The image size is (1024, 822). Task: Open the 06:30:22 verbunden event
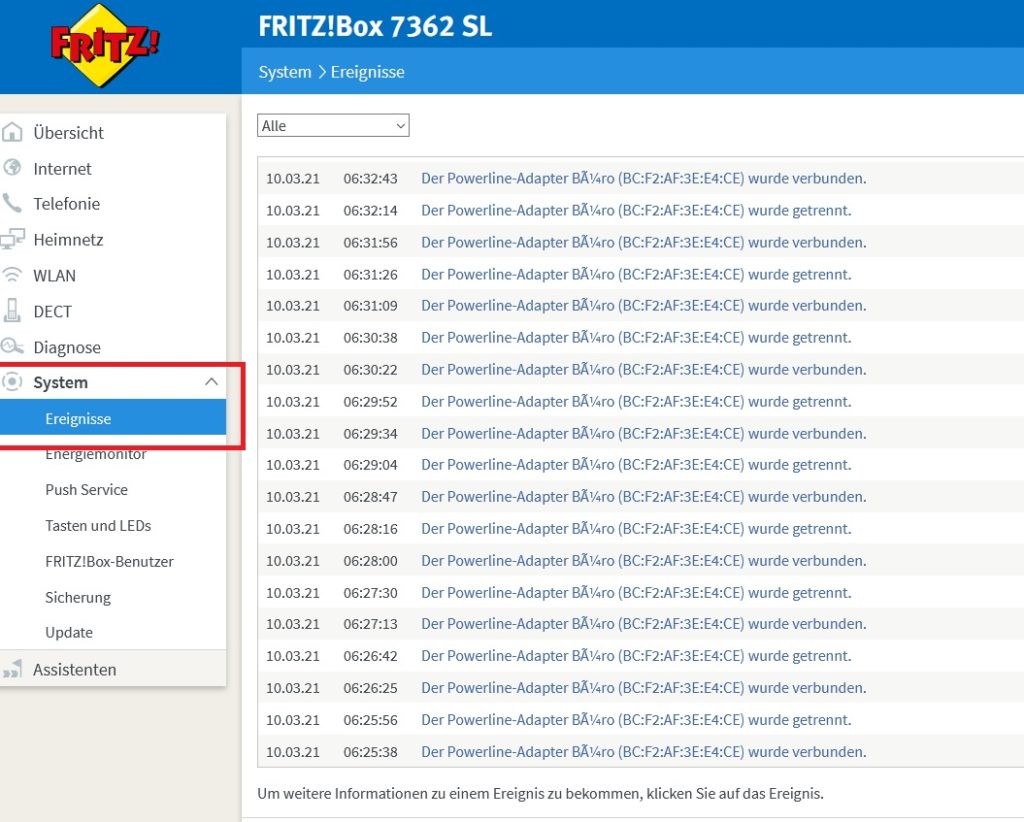coord(643,370)
